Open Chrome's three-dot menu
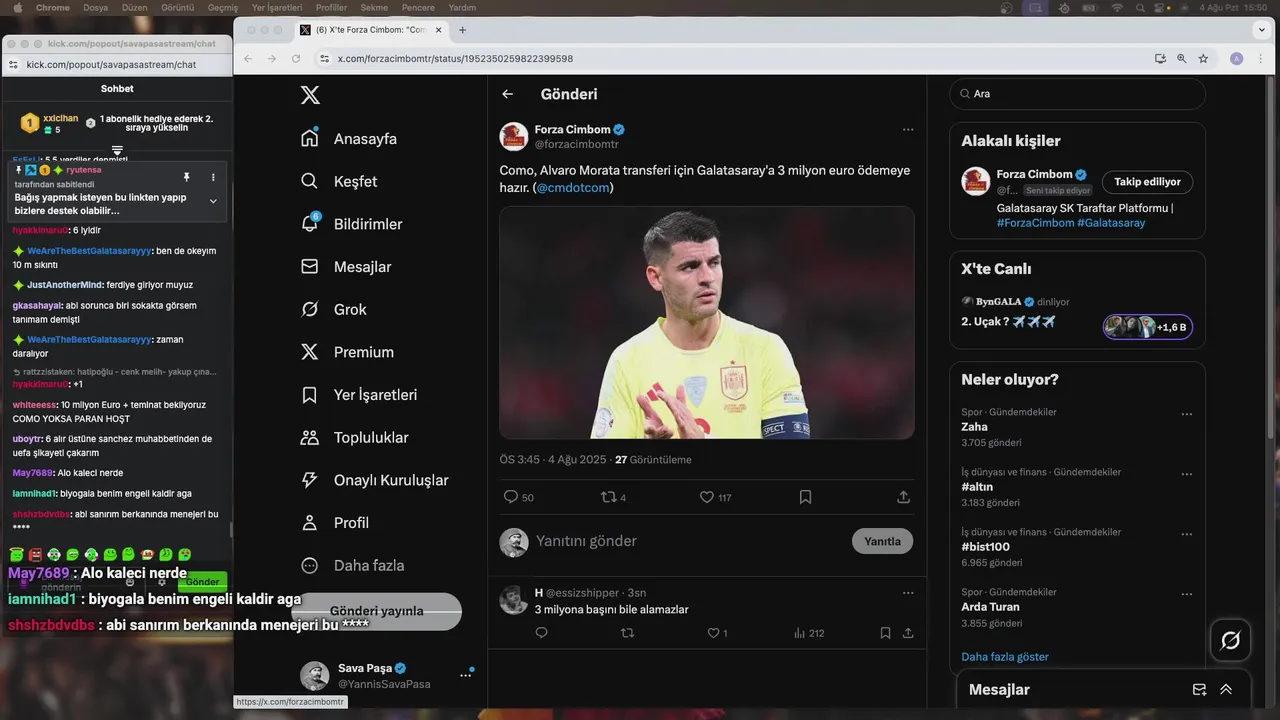Viewport: 1280px width, 720px height. click(1262, 59)
